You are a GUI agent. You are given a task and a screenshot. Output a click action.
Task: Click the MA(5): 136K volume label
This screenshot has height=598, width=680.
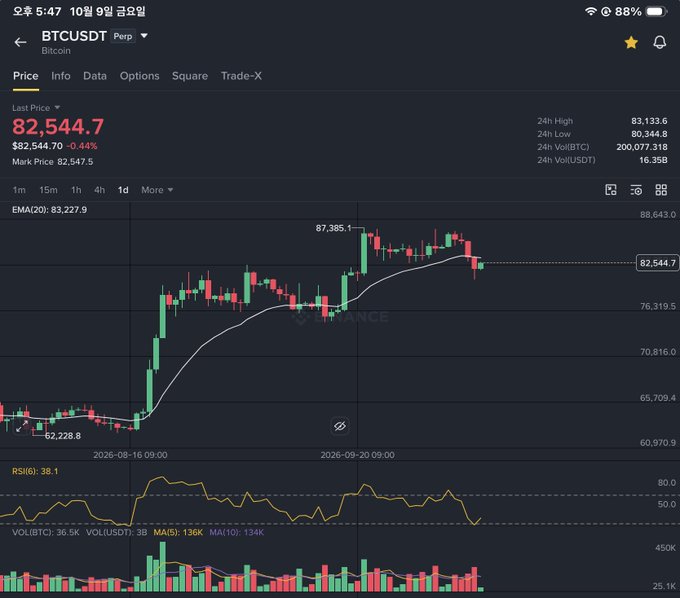point(178,532)
